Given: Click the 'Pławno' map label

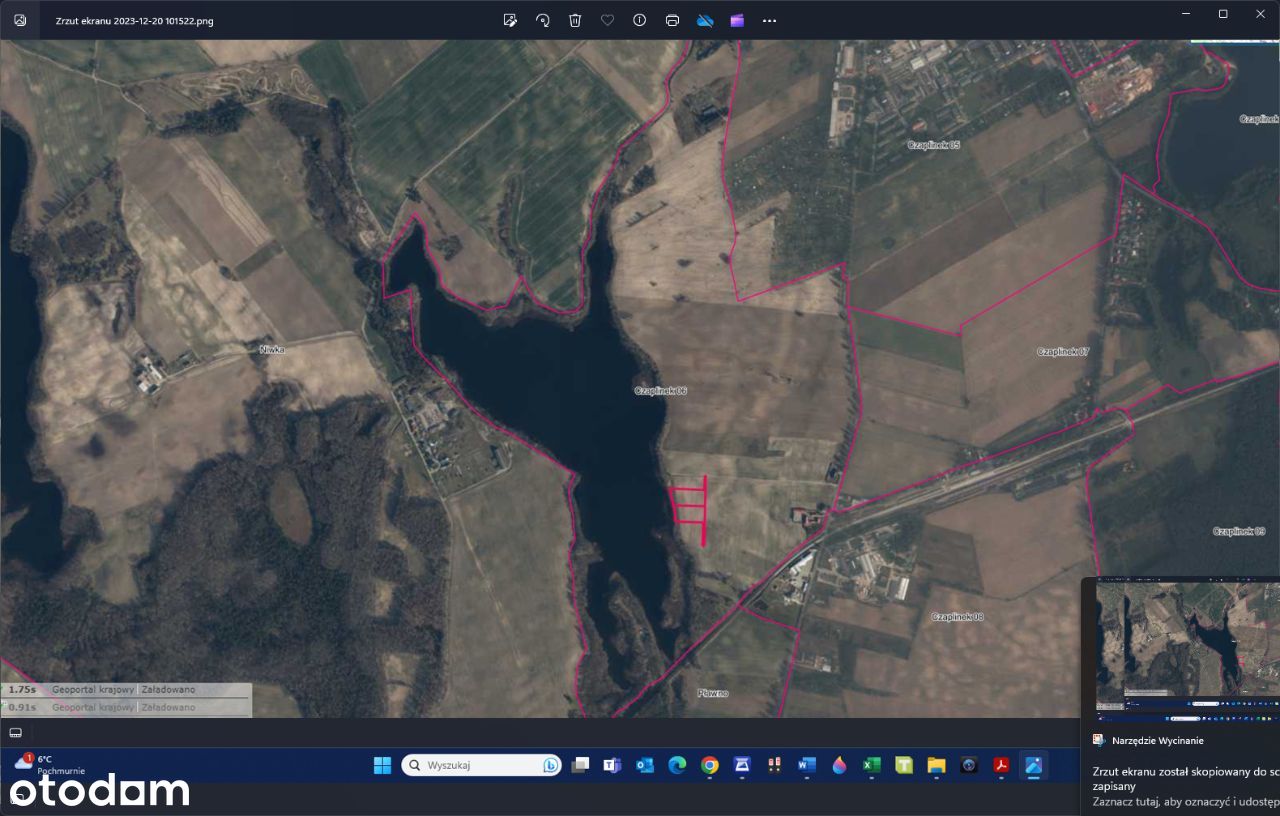Looking at the screenshot, I should (713, 693).
